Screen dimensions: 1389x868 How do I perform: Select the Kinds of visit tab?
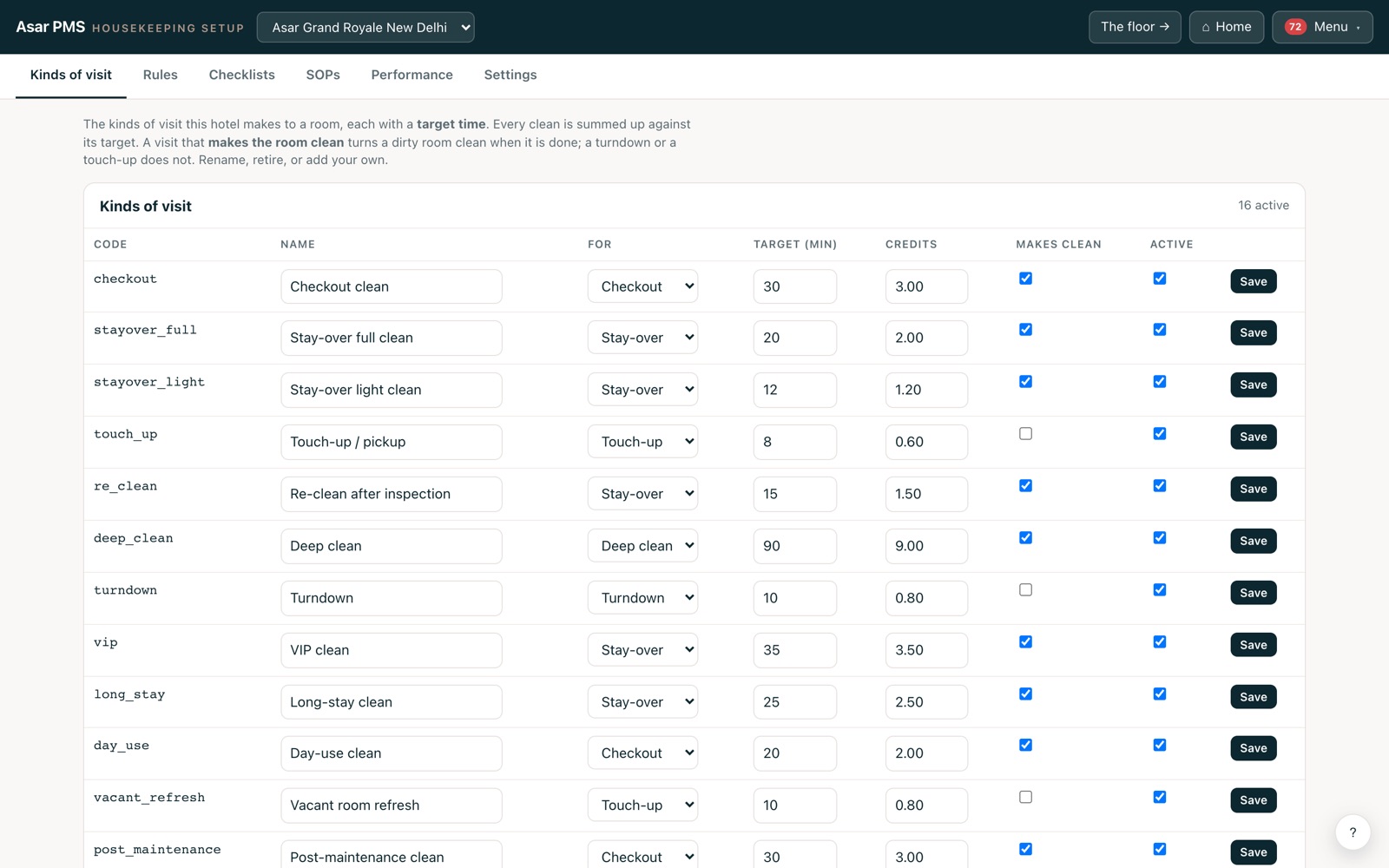pos(71,75)
